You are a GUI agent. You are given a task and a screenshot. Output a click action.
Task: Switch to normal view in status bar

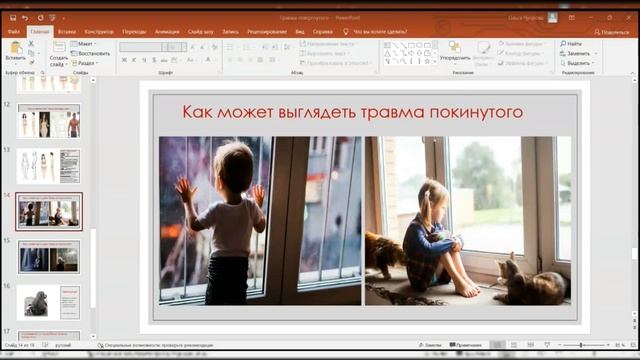click(497, 345)
